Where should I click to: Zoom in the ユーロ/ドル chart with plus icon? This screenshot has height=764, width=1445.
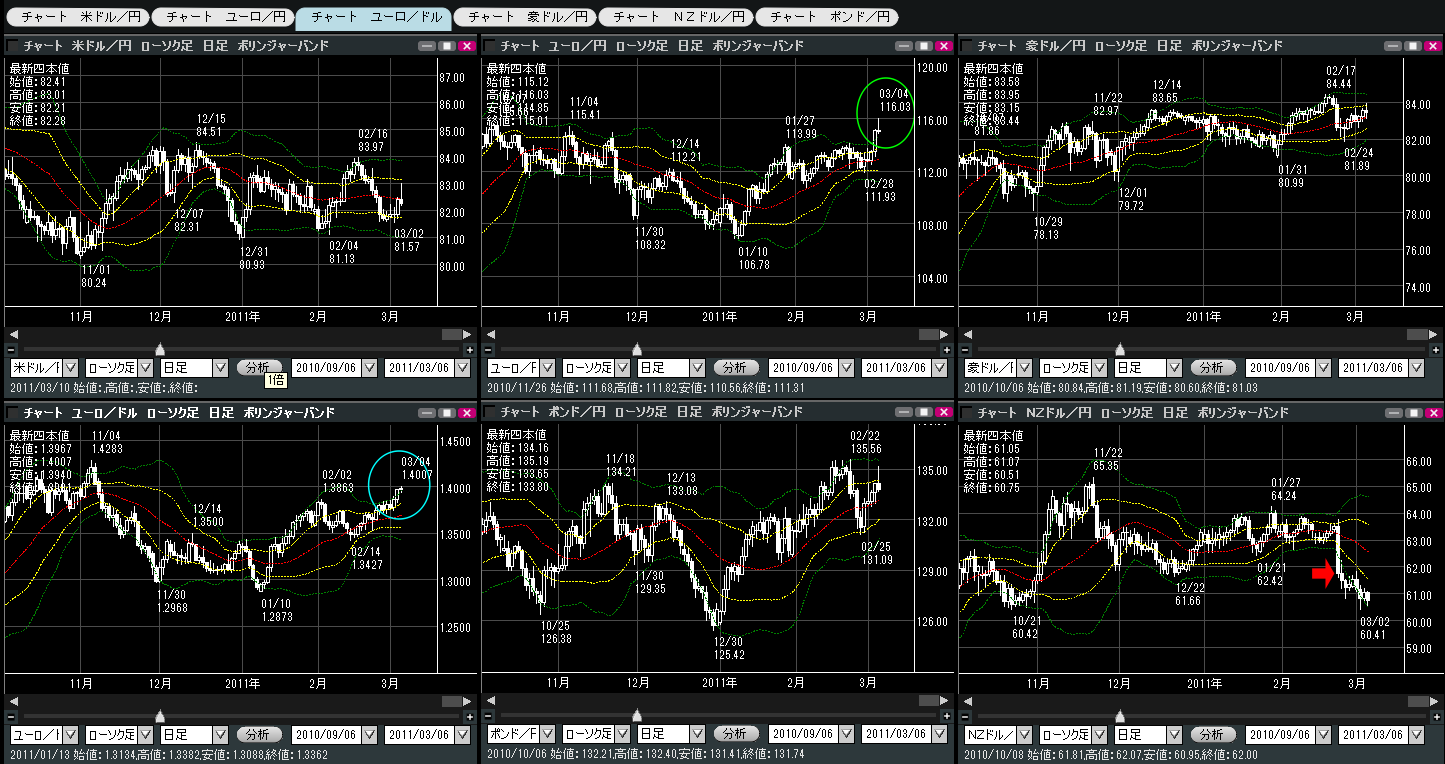[470, 717]
